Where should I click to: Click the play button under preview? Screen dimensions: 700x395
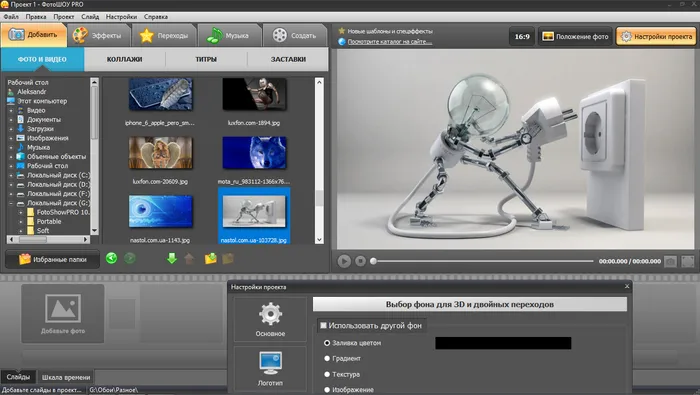[x=344, y=261]
